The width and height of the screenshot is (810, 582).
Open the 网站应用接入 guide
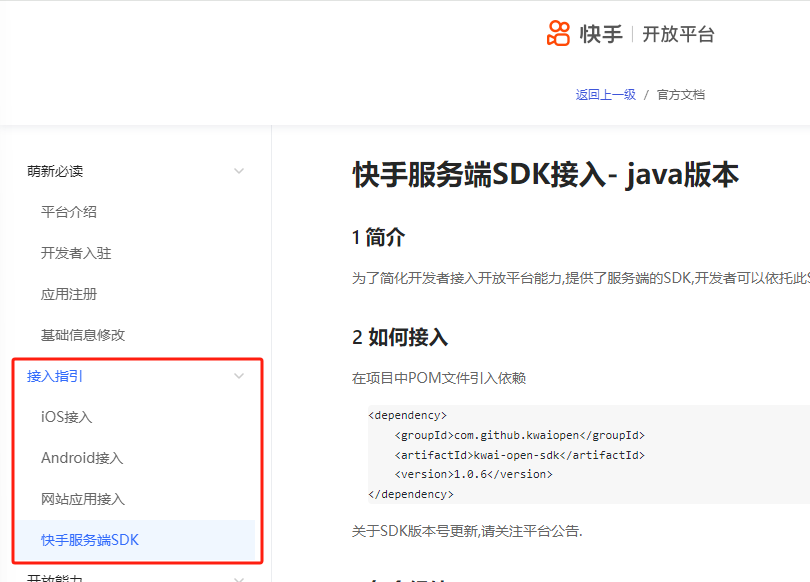pyautogui.click(x=83, y=499)
